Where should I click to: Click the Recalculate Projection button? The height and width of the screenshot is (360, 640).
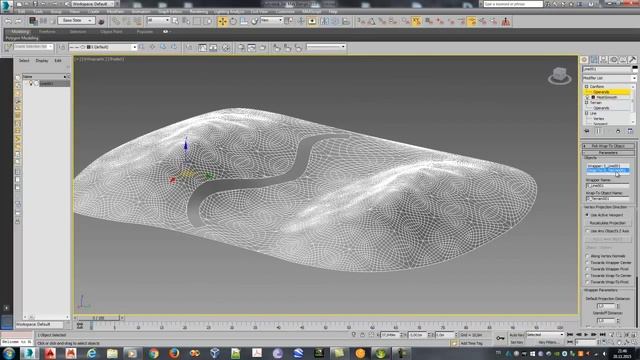tap(608, 223)
